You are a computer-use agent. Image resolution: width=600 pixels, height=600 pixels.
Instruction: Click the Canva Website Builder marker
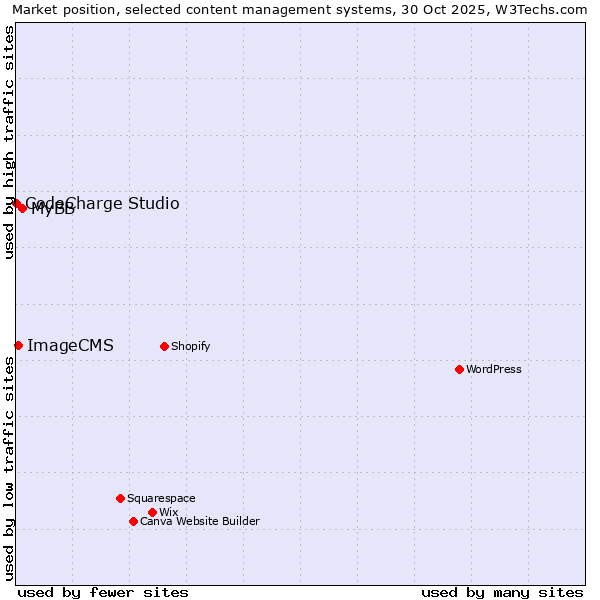133,521
